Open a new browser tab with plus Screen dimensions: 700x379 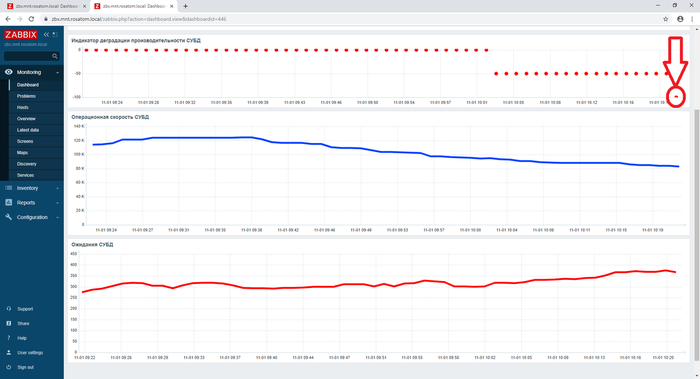pos(185,6)
